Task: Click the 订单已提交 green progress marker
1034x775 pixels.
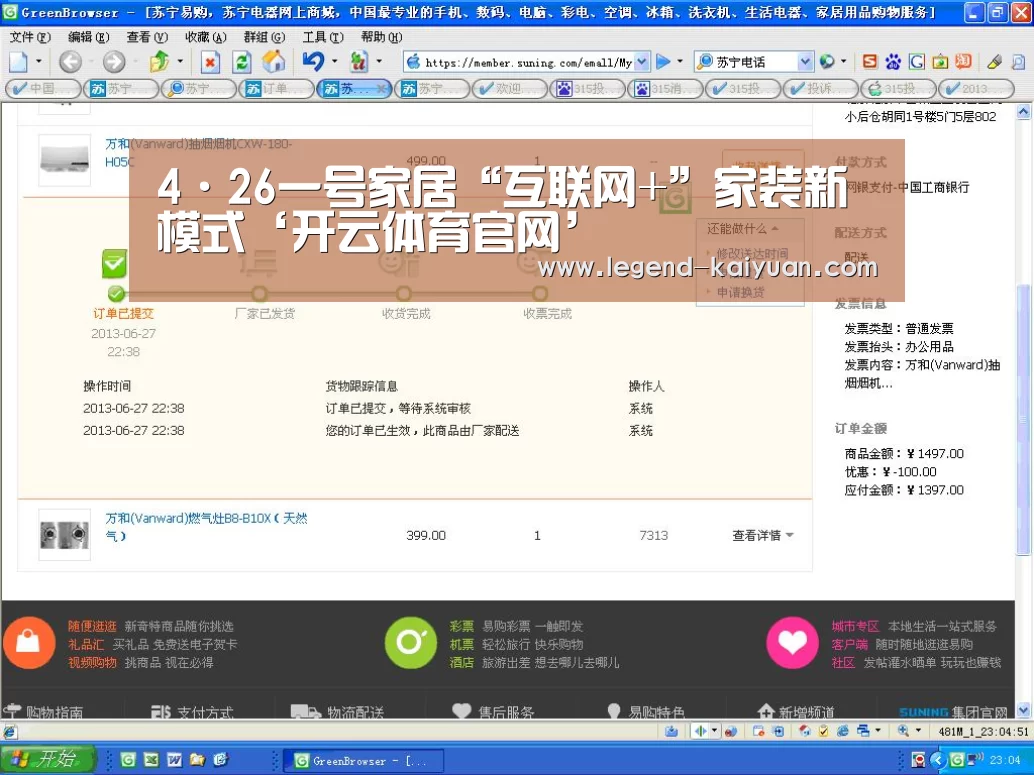Action: [115, 293]
